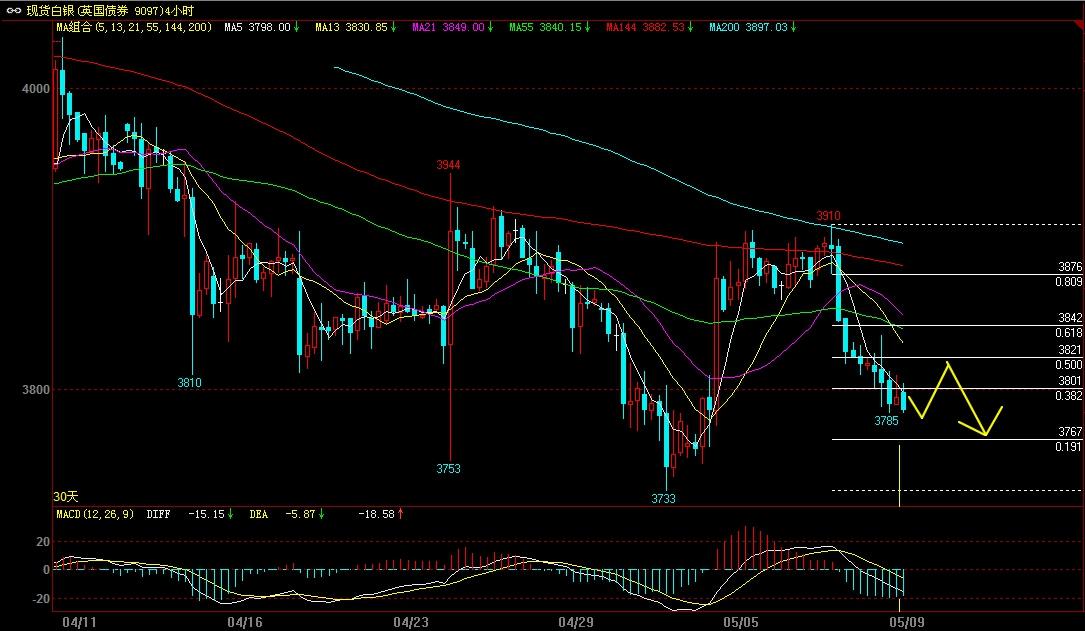1085x631 pixels.
Task: Click the down arrow beside MA200 value
Action: (793, 28)
